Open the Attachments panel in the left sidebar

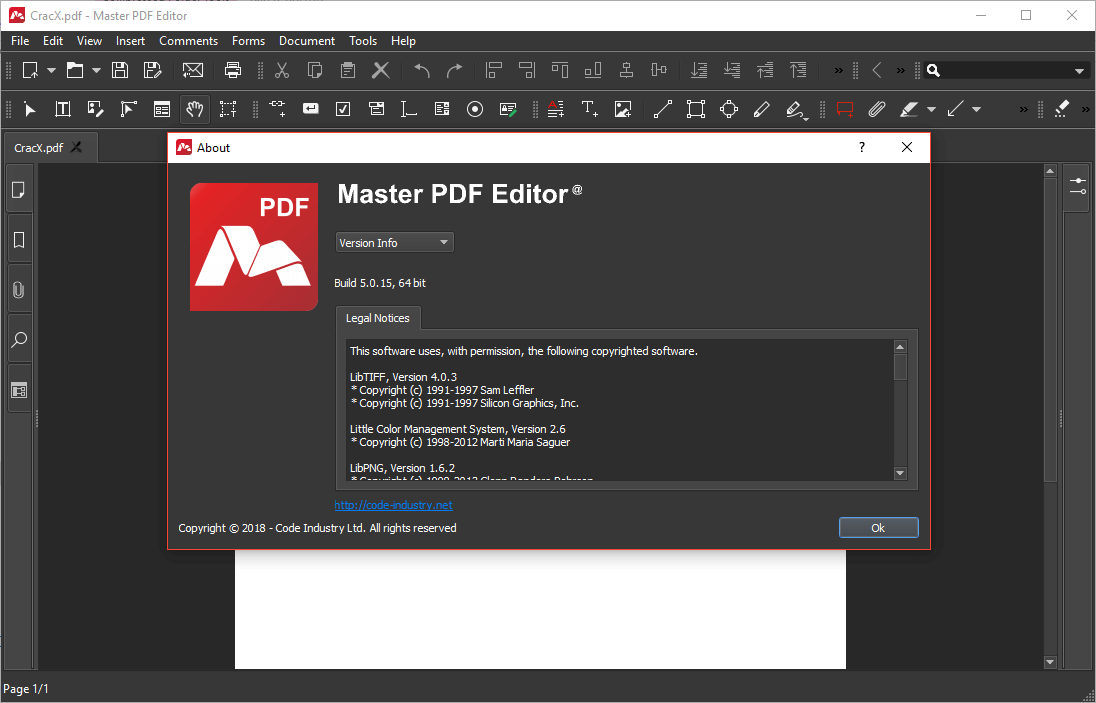click(19, 289)
